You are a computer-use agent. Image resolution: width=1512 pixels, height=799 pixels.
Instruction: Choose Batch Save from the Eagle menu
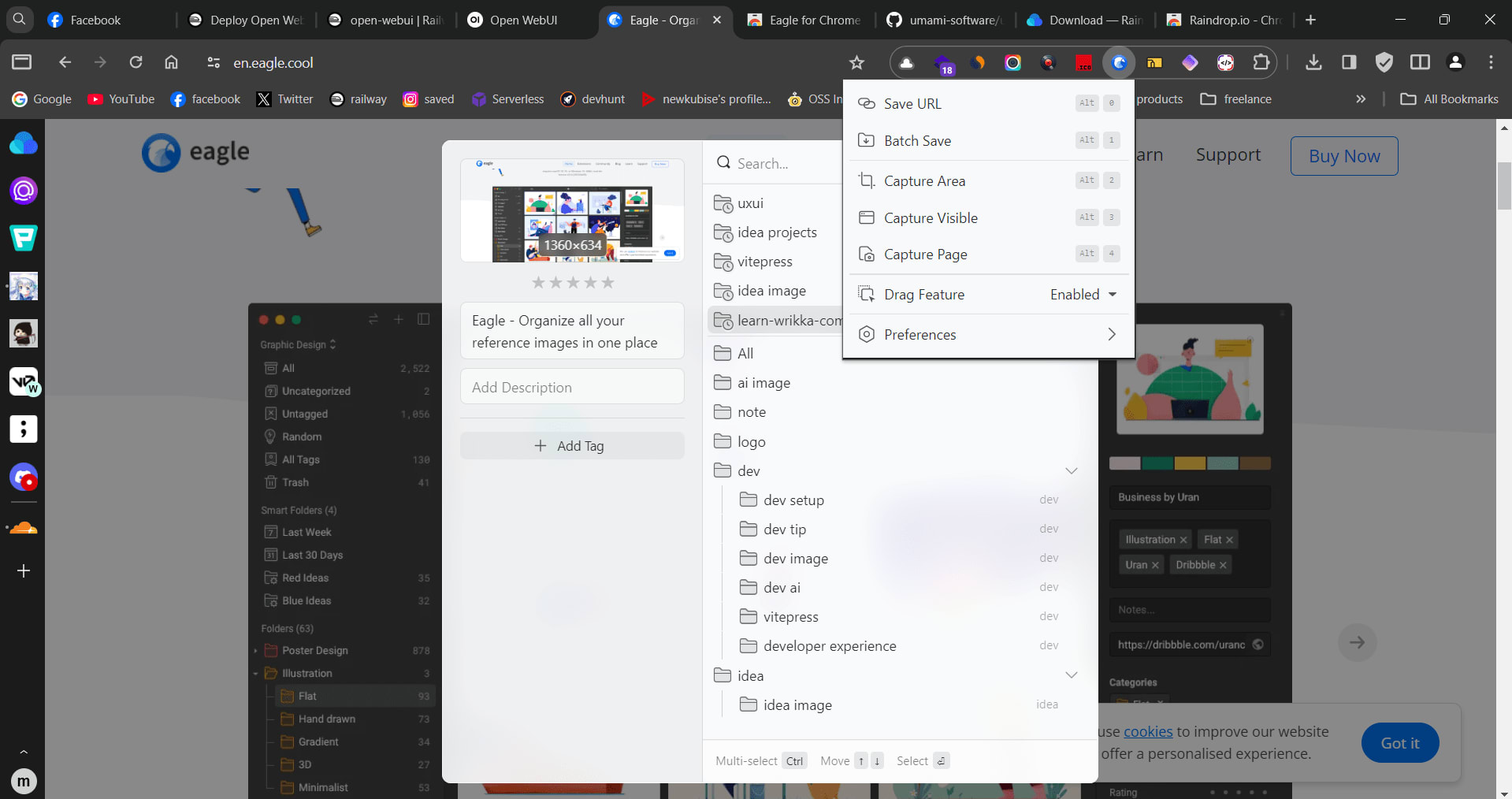(989, 140)
